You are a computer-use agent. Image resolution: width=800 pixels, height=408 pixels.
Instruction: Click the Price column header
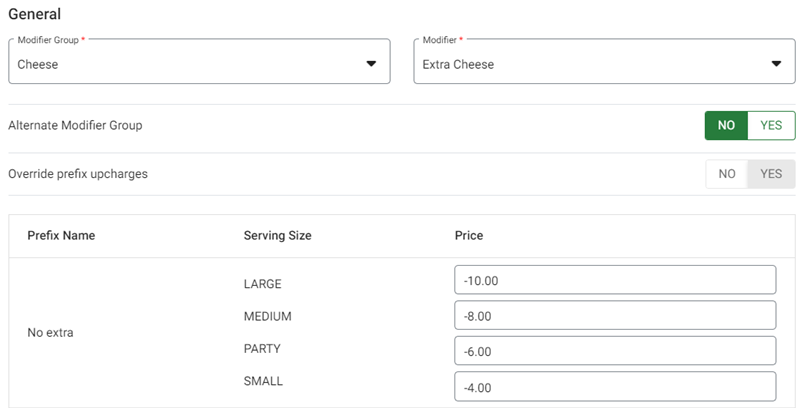click(469, 236)
